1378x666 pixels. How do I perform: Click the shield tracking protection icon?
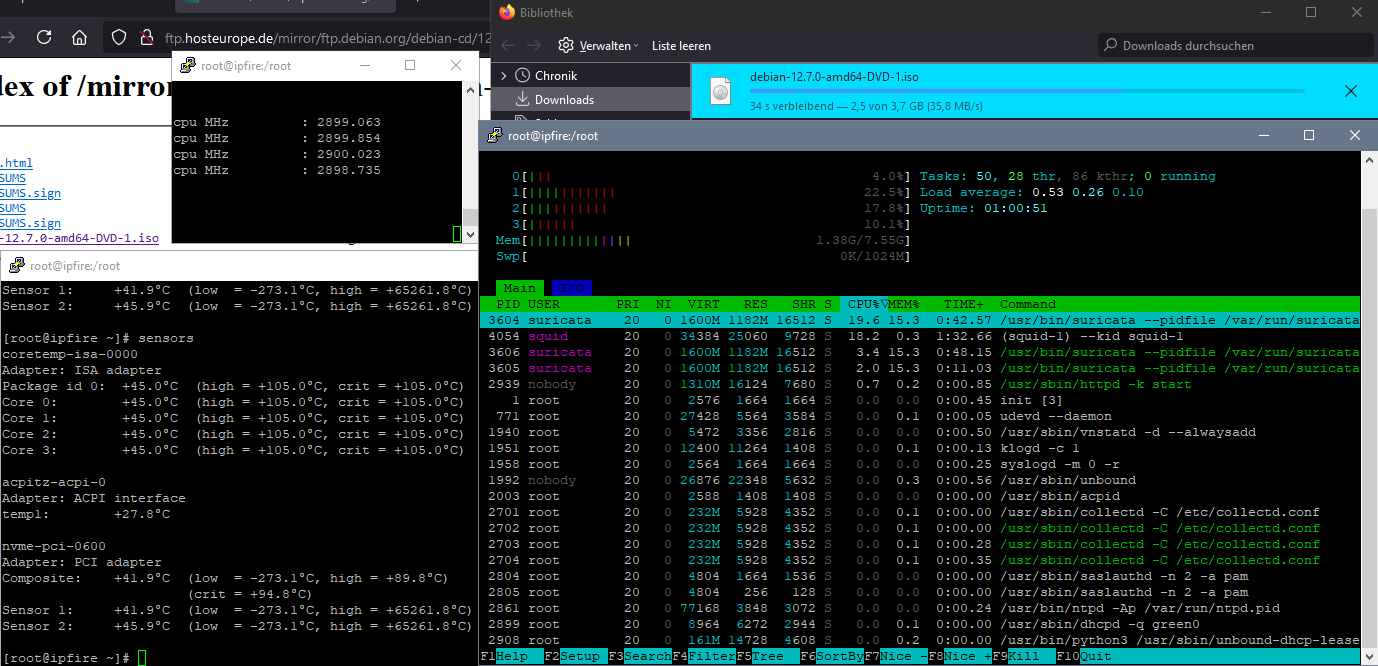(119, 38)
